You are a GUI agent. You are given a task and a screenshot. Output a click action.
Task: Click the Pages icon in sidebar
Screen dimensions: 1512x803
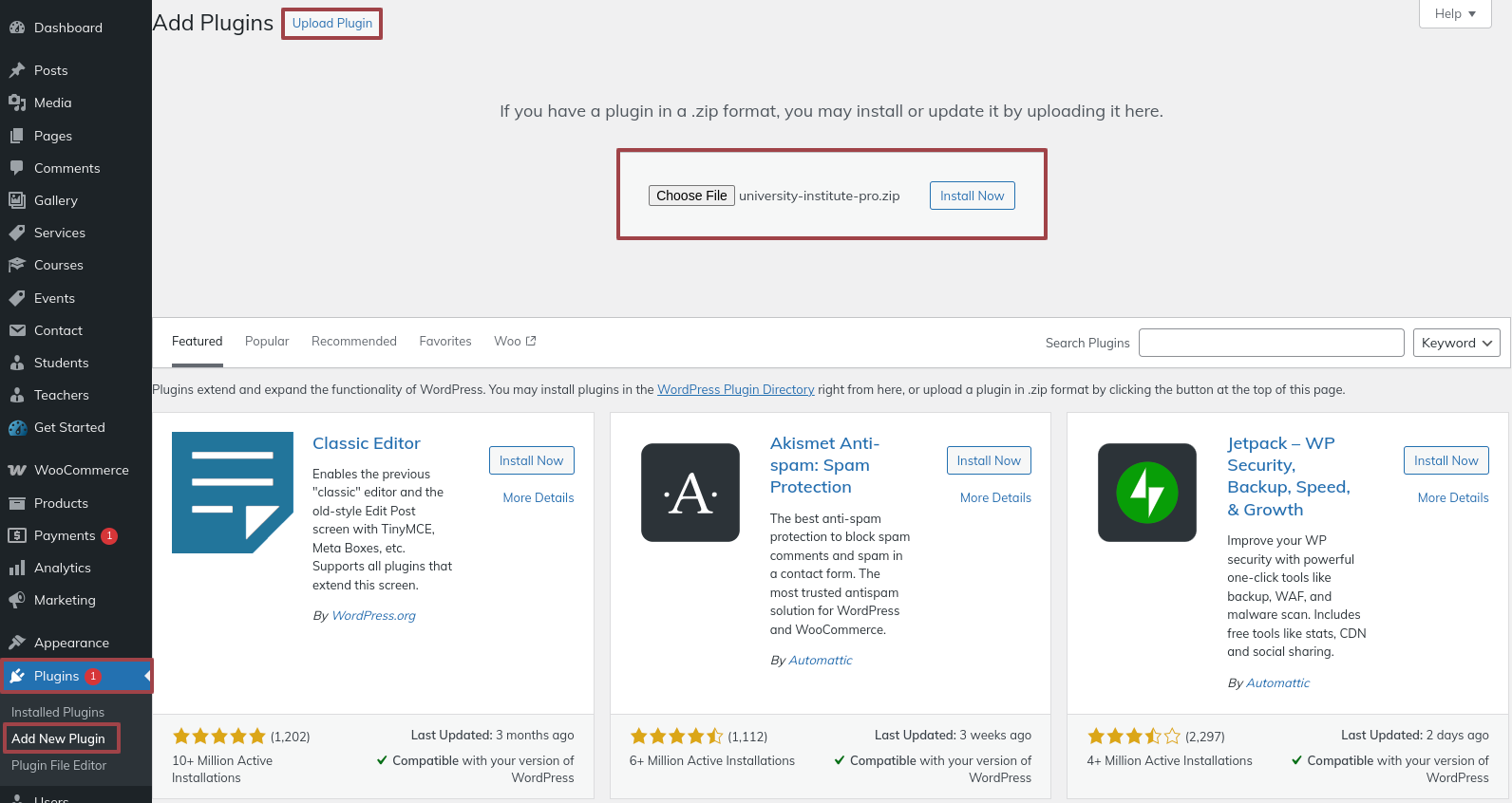17,136
